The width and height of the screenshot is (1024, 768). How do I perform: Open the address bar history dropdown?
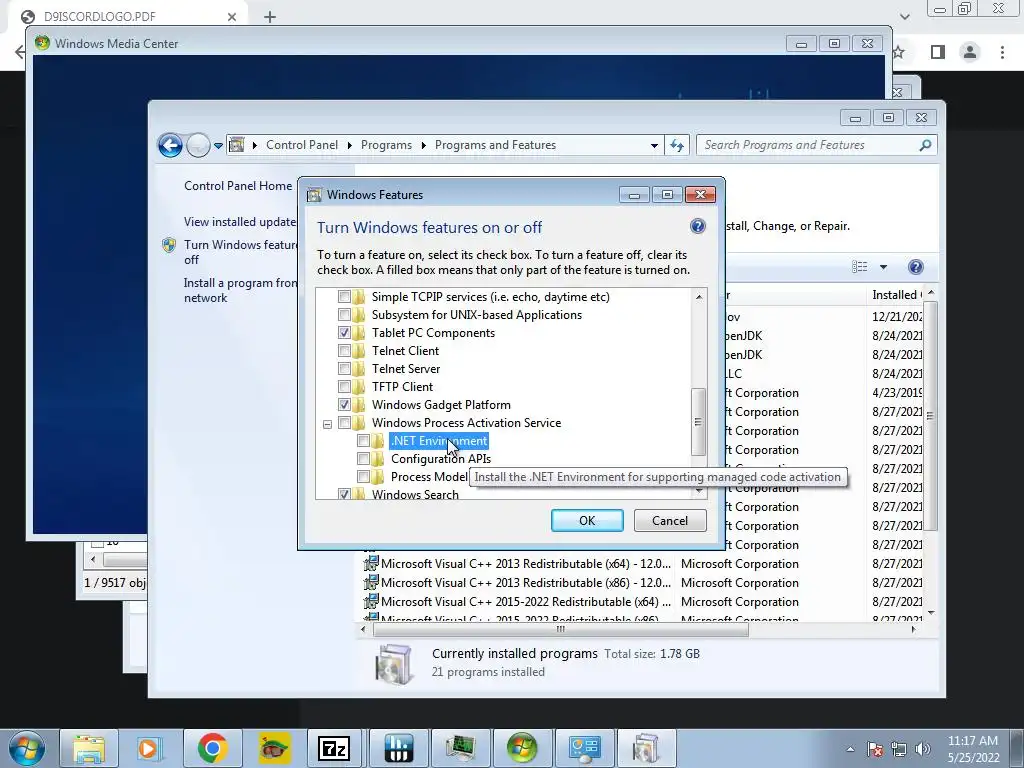(654, 145)
